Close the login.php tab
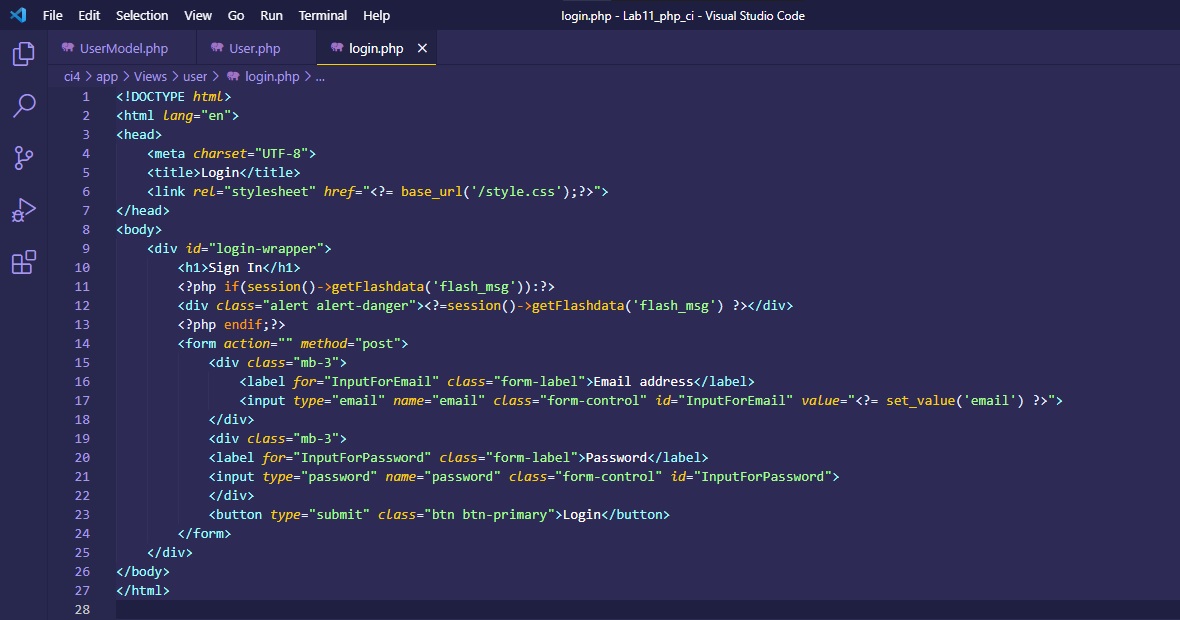This screenshot has width=1180, height=620. click(421, 47)
